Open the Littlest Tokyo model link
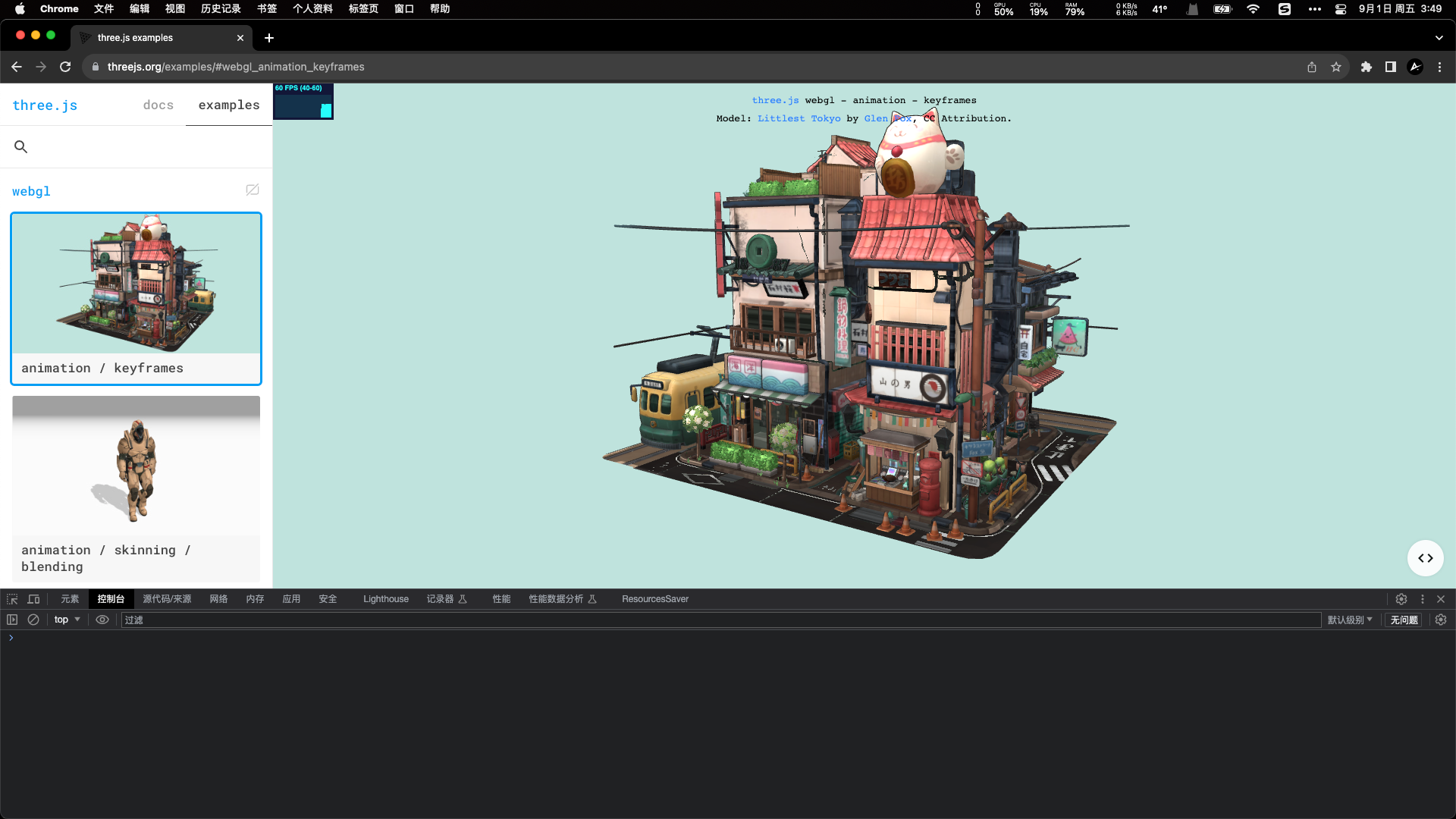 point(799,118)
